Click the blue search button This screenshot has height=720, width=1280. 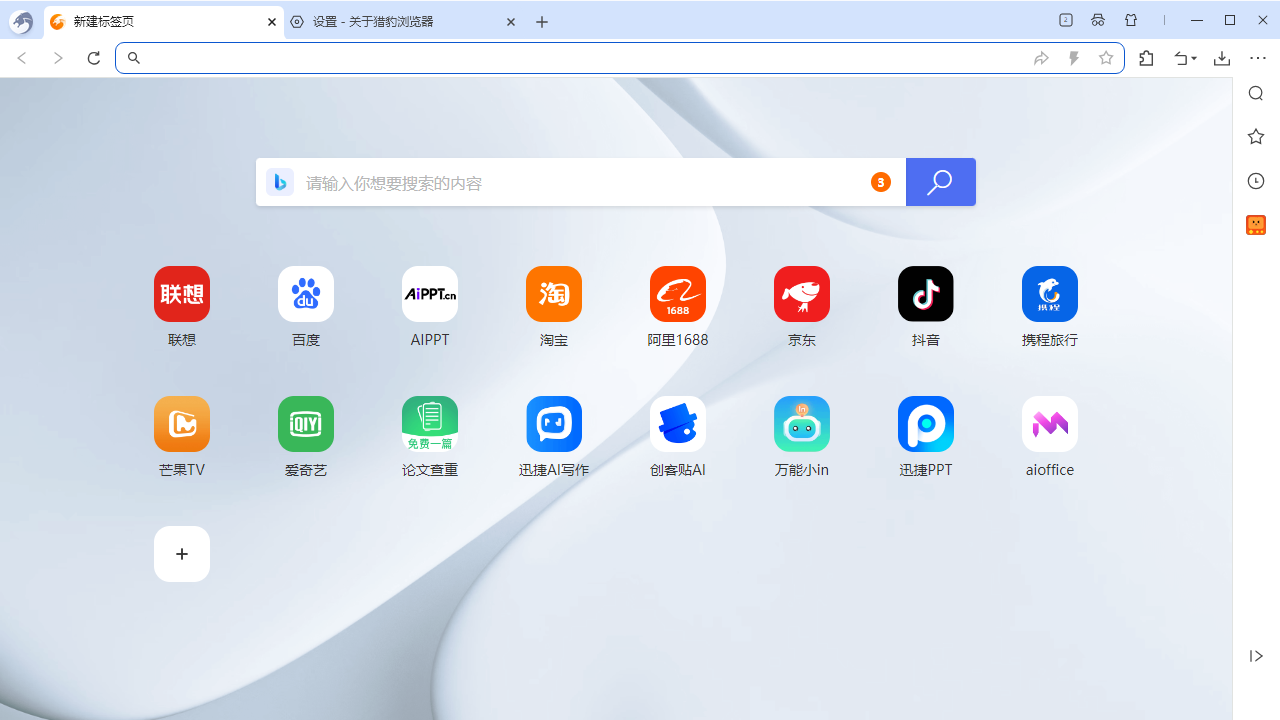tap(940, 182)
